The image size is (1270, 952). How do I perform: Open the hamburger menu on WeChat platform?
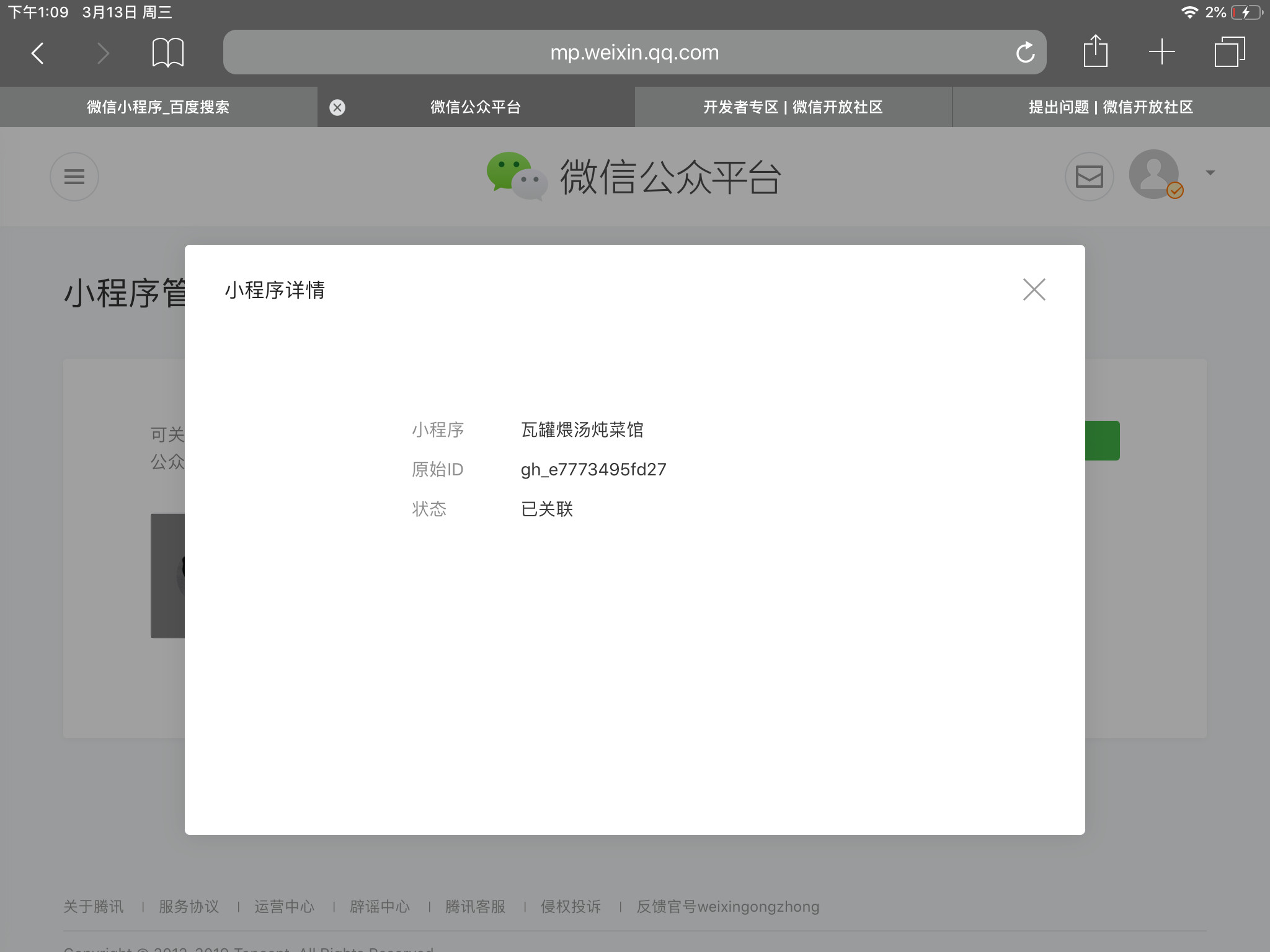[74, 177]
